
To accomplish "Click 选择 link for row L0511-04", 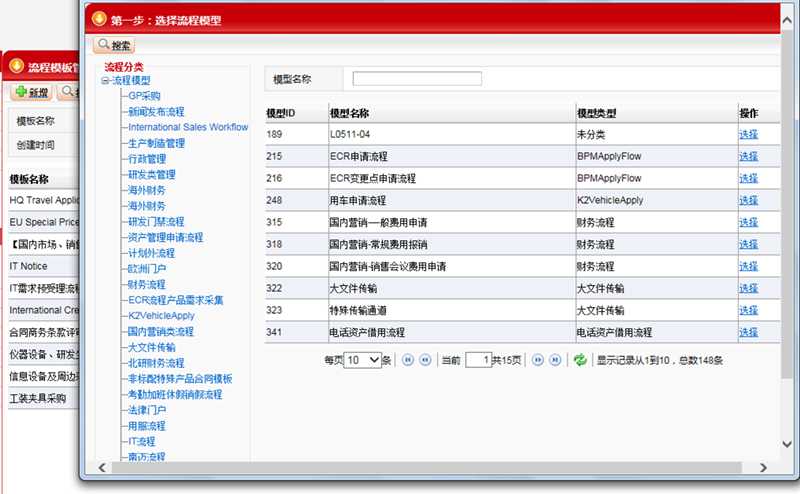I will point(748,134).
